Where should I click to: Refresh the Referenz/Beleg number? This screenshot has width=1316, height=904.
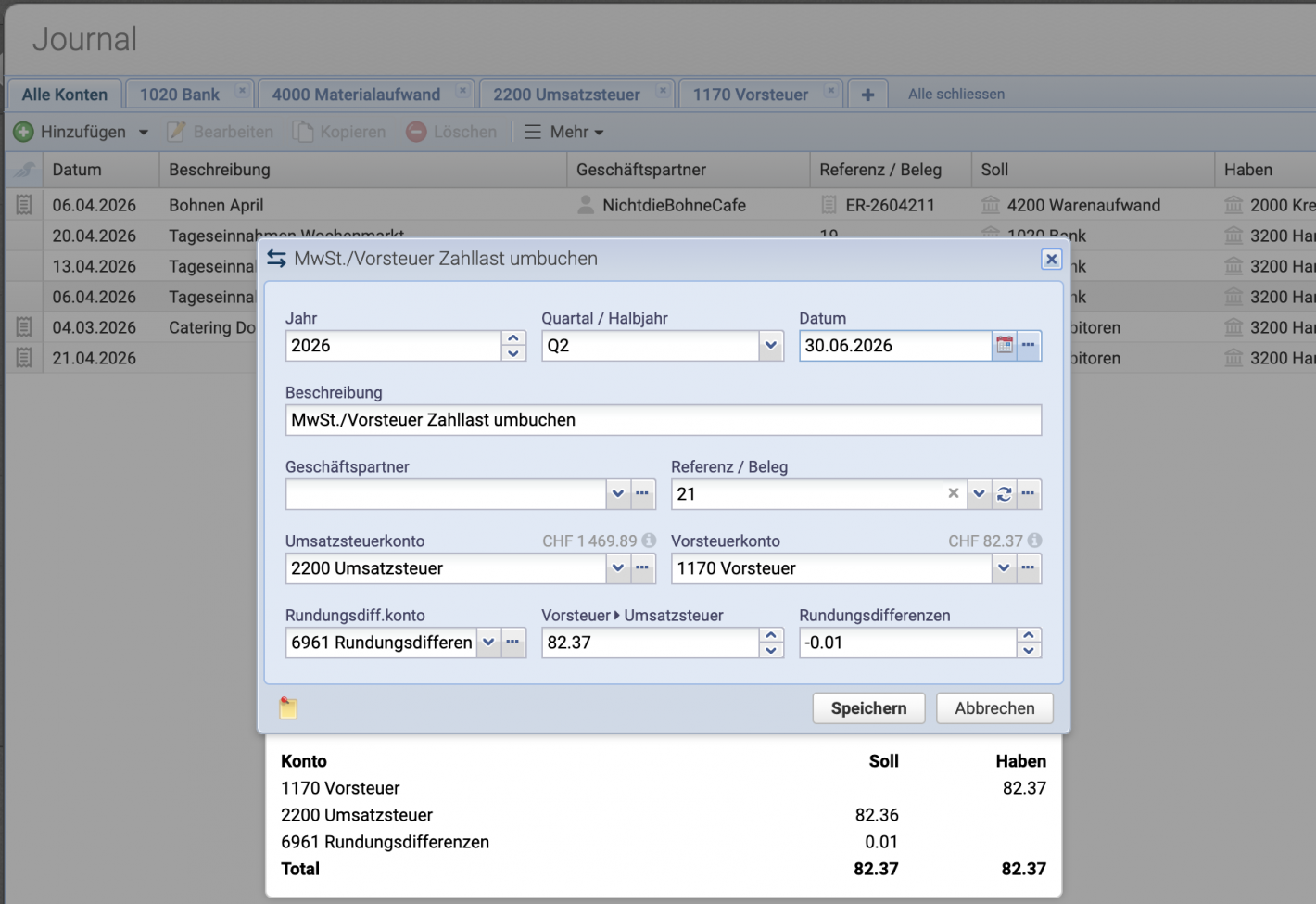point(1004,493)
